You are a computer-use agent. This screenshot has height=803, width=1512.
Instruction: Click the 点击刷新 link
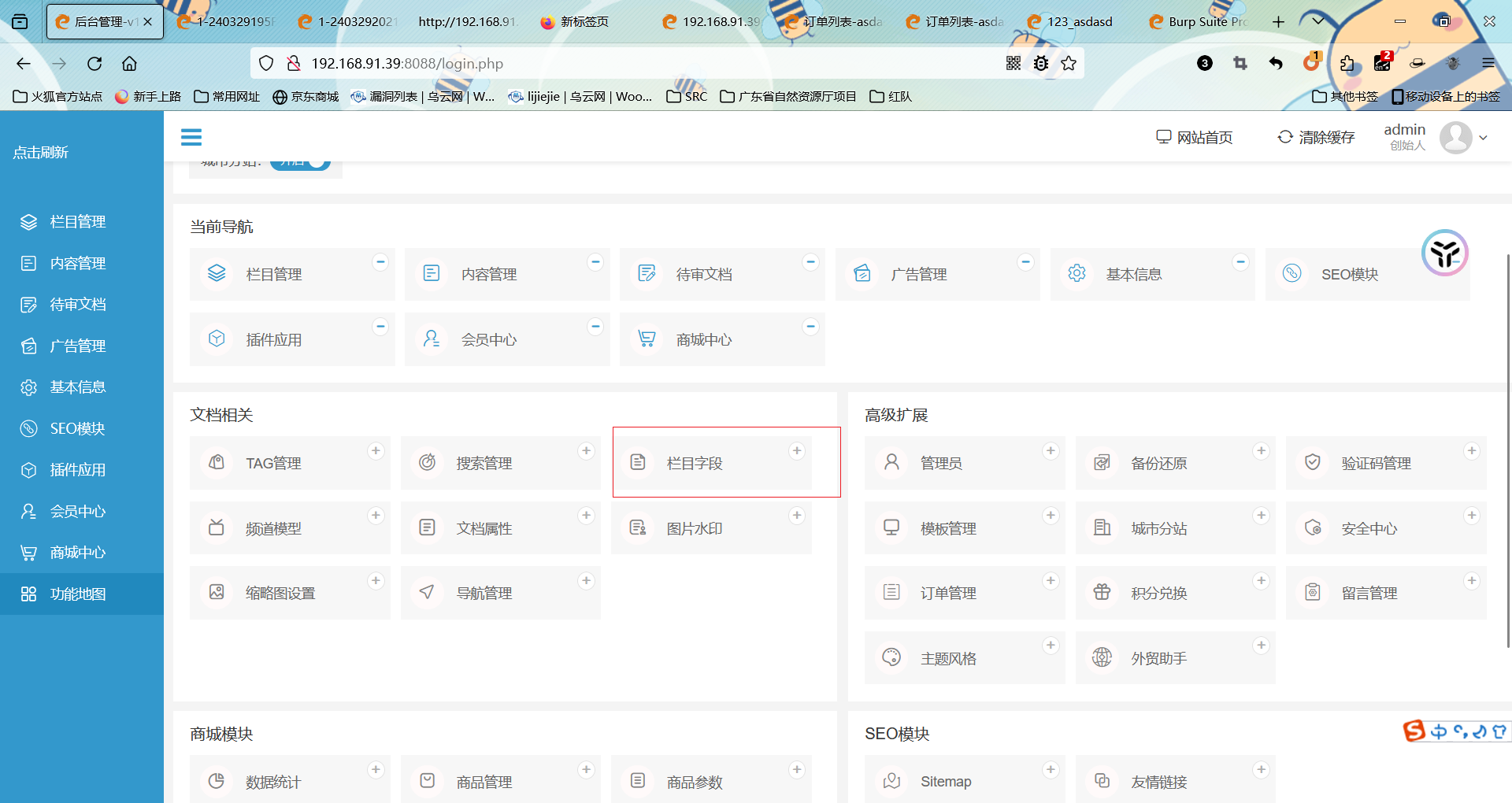coord(39,152)
